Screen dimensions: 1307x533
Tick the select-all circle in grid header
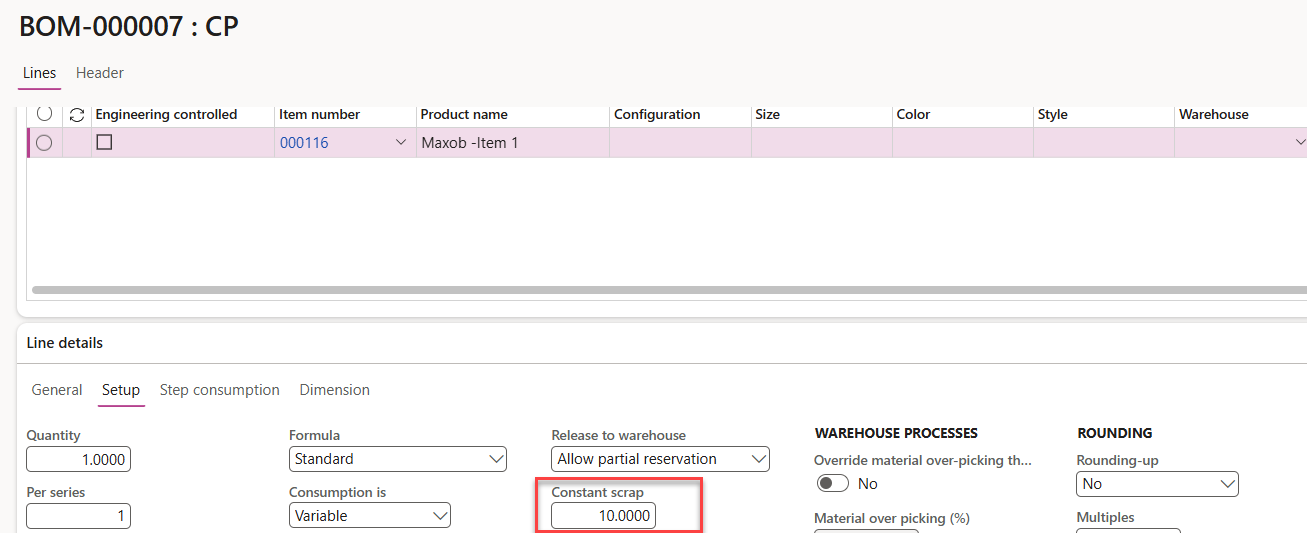[x=44, y=114]
